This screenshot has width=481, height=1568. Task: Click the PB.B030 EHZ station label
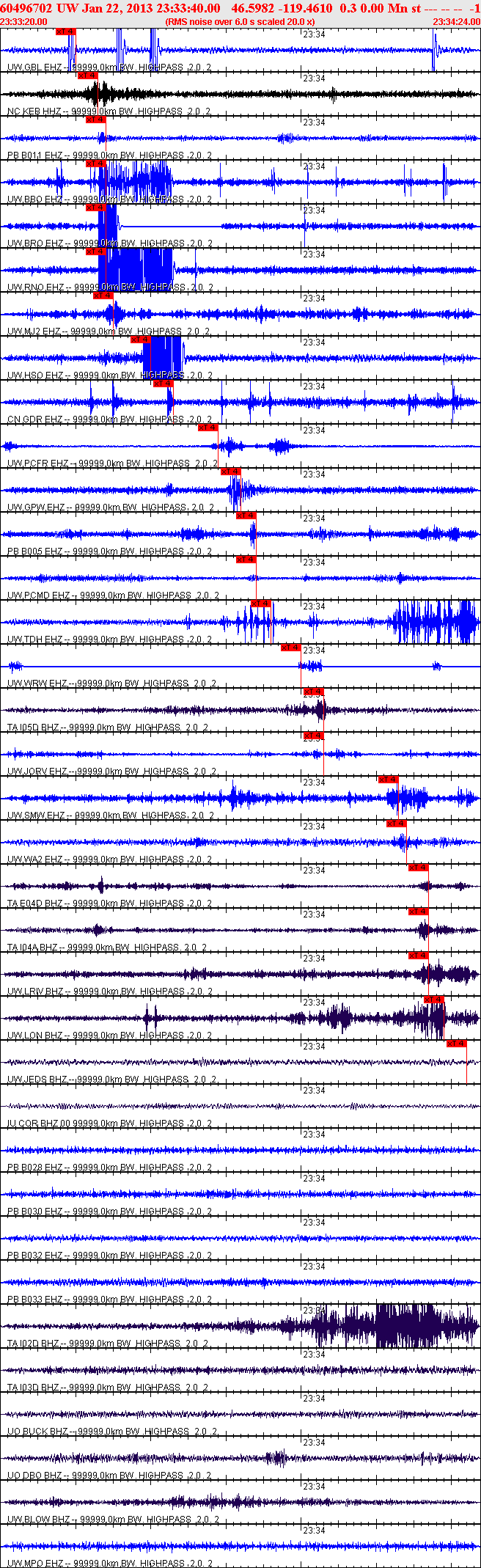[x=109, y=1212]
